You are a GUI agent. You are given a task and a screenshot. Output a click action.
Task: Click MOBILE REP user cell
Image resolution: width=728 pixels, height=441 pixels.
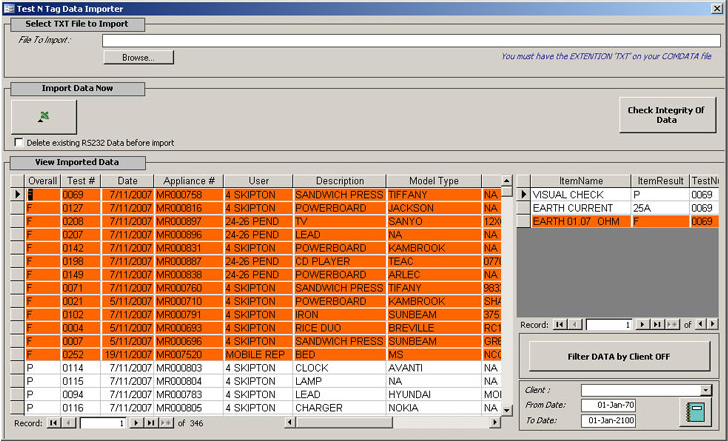(x=258, y=355)
